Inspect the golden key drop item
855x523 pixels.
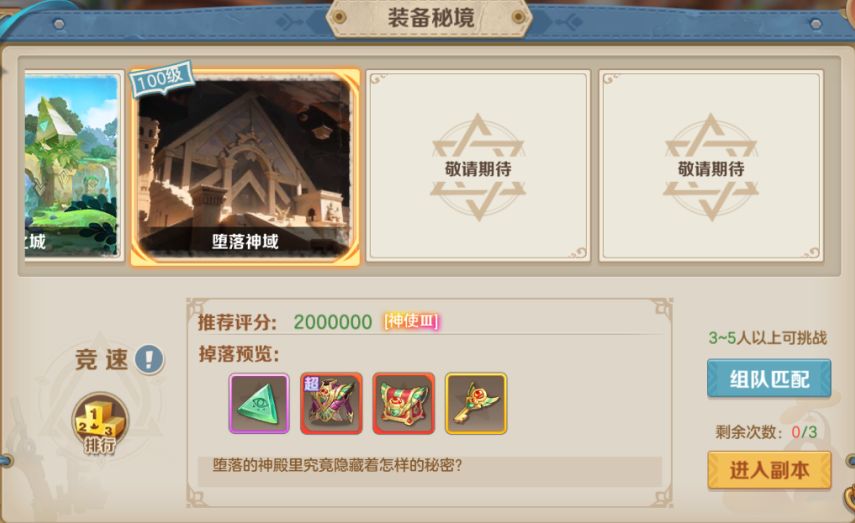pos(476,404)
